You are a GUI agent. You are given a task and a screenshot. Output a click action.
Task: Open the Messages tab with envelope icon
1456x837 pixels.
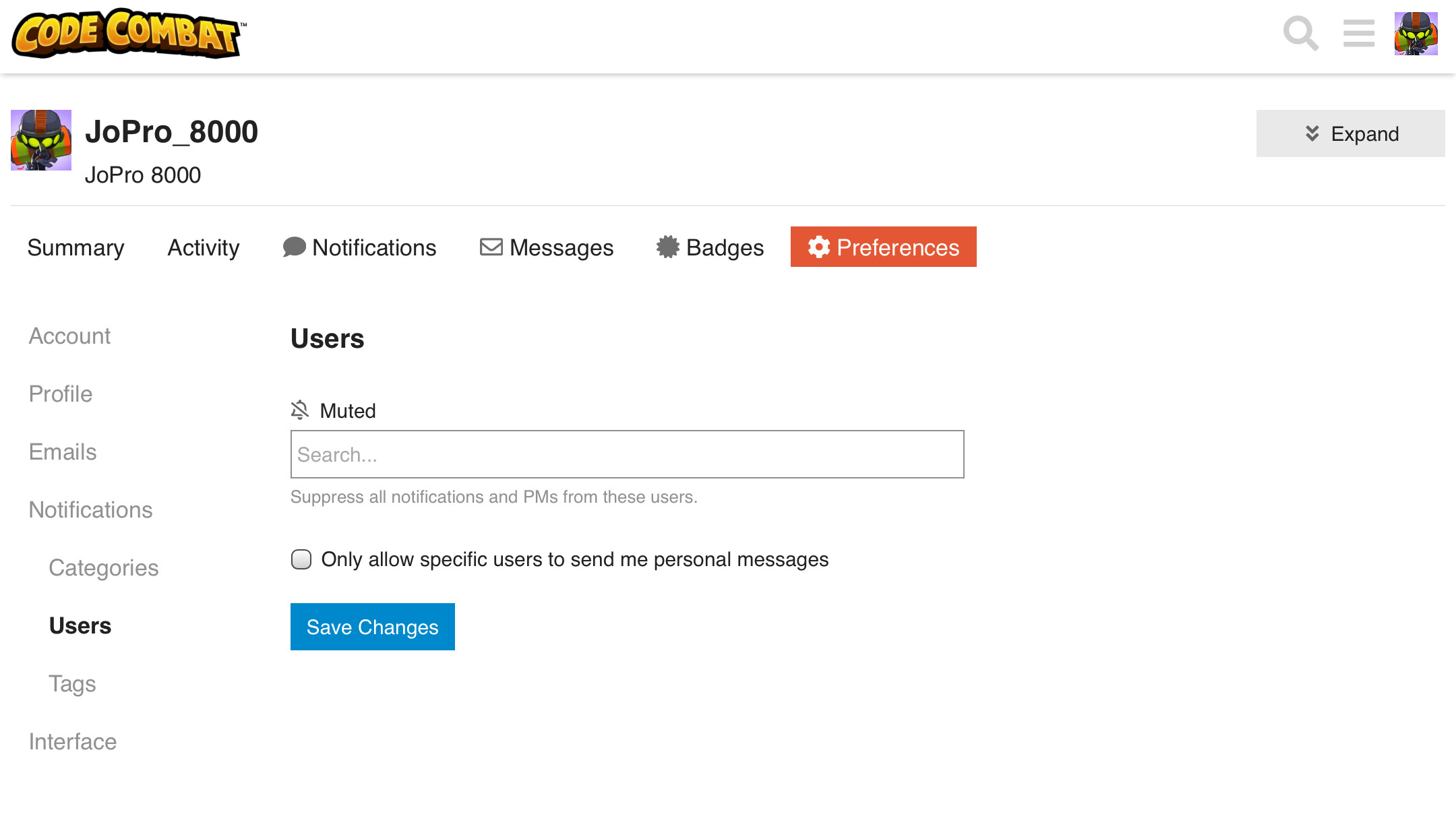coord(546,247)
